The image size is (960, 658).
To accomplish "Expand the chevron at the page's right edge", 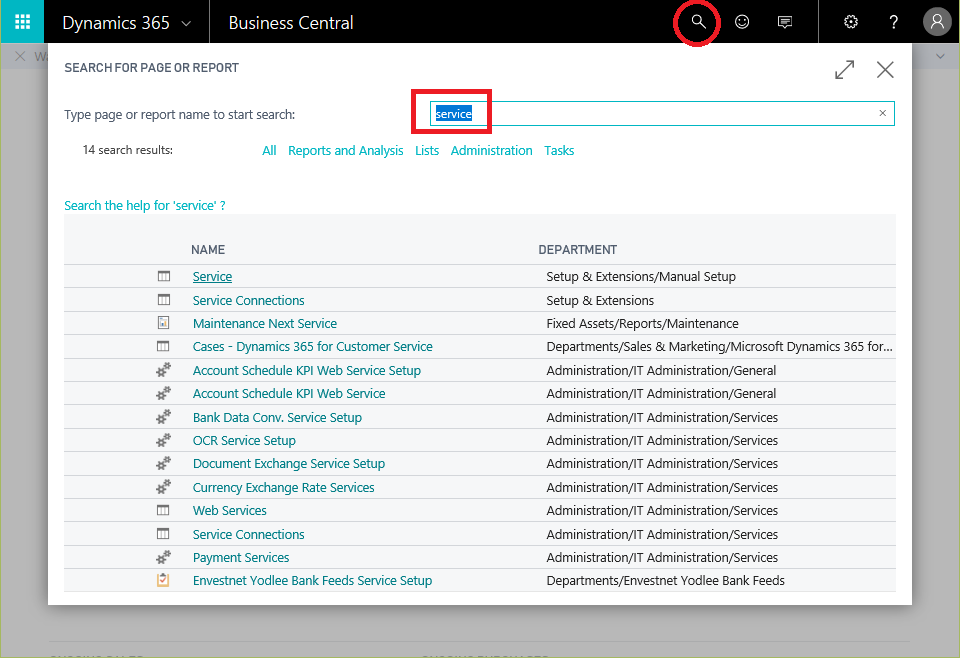I will pyautogui.click(x=940, y=56).
